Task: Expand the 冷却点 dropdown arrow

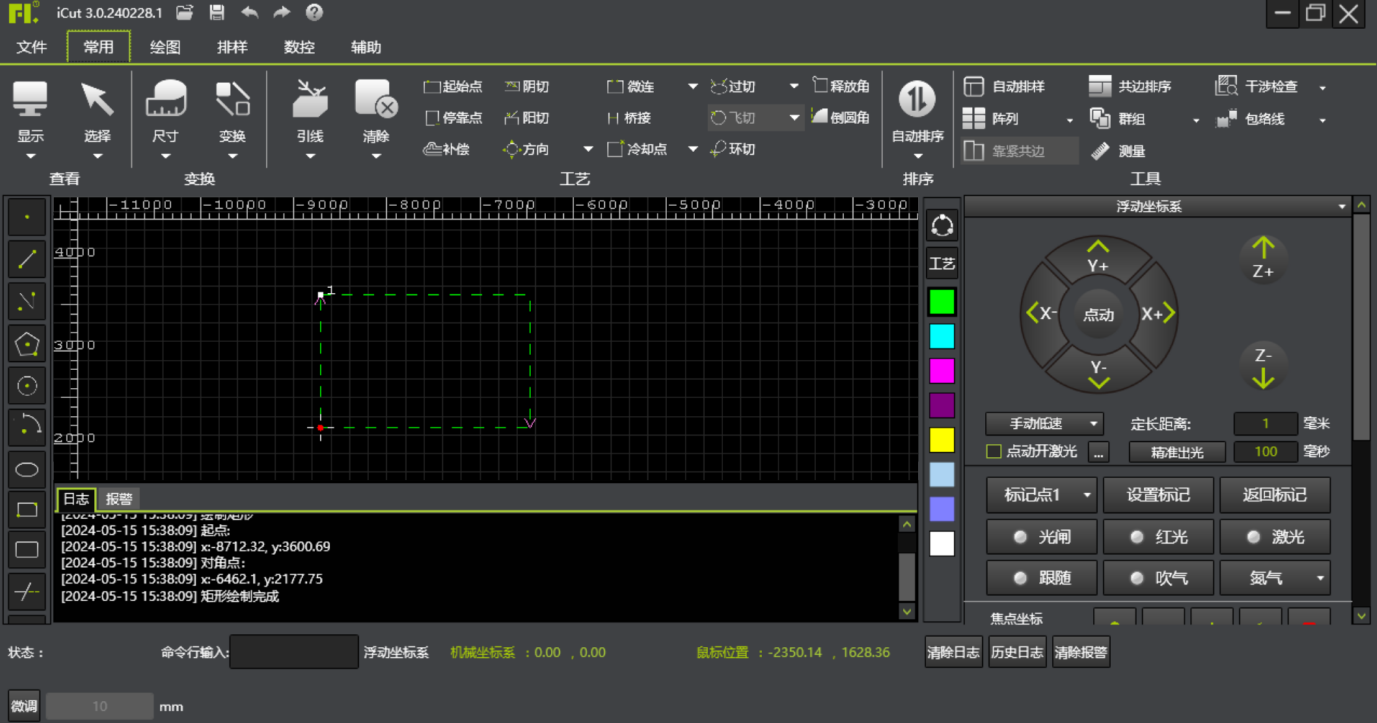Action: tap(692, 149)
